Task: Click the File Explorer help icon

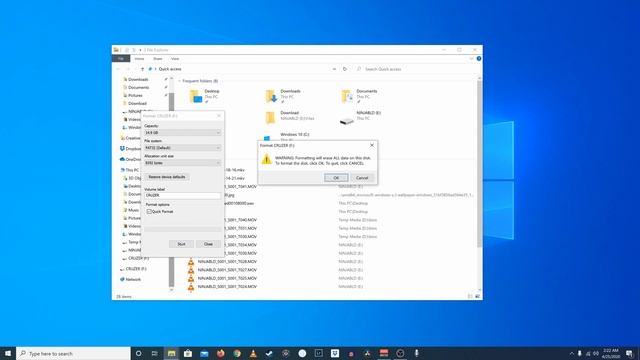Action: tap(479, 59)
